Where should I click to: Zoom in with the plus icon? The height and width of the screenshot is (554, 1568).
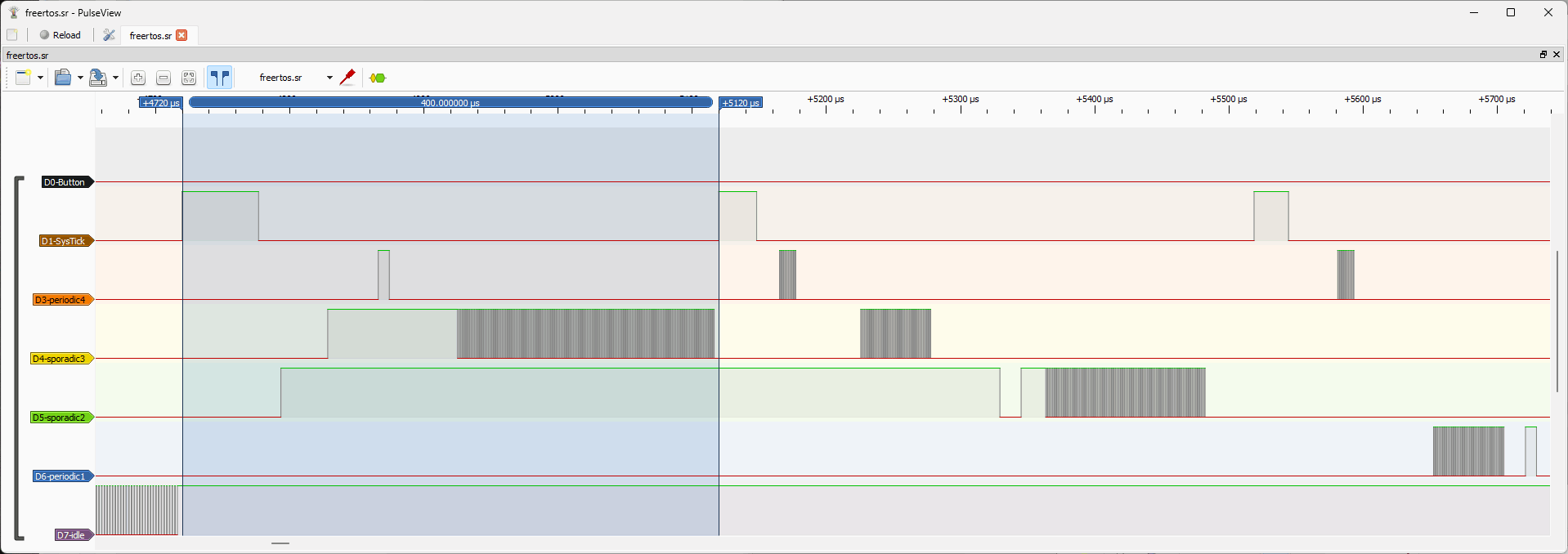coord(138,78)
